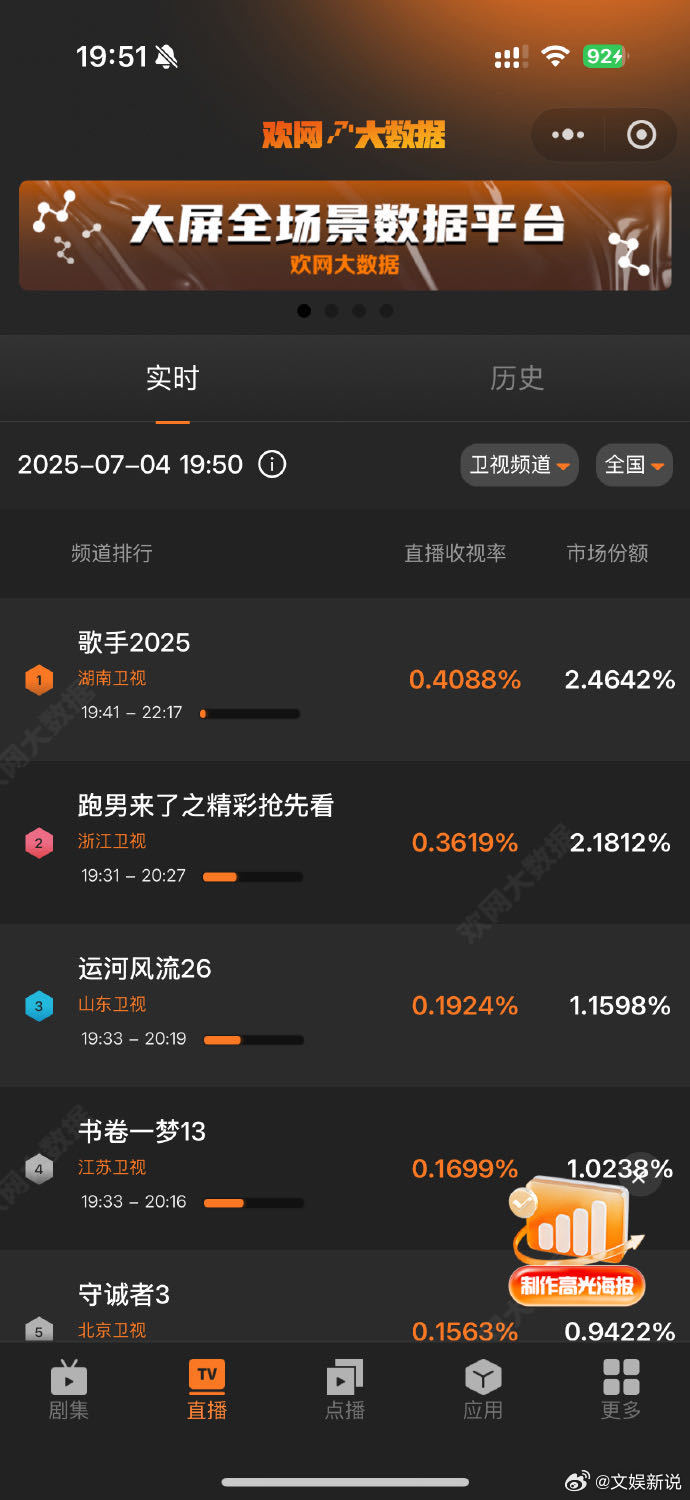The width and height of the screenshot is (690, 1500).
Task: Select the rank 4 书卷一梦13 row
Action: coord(345,1168)
